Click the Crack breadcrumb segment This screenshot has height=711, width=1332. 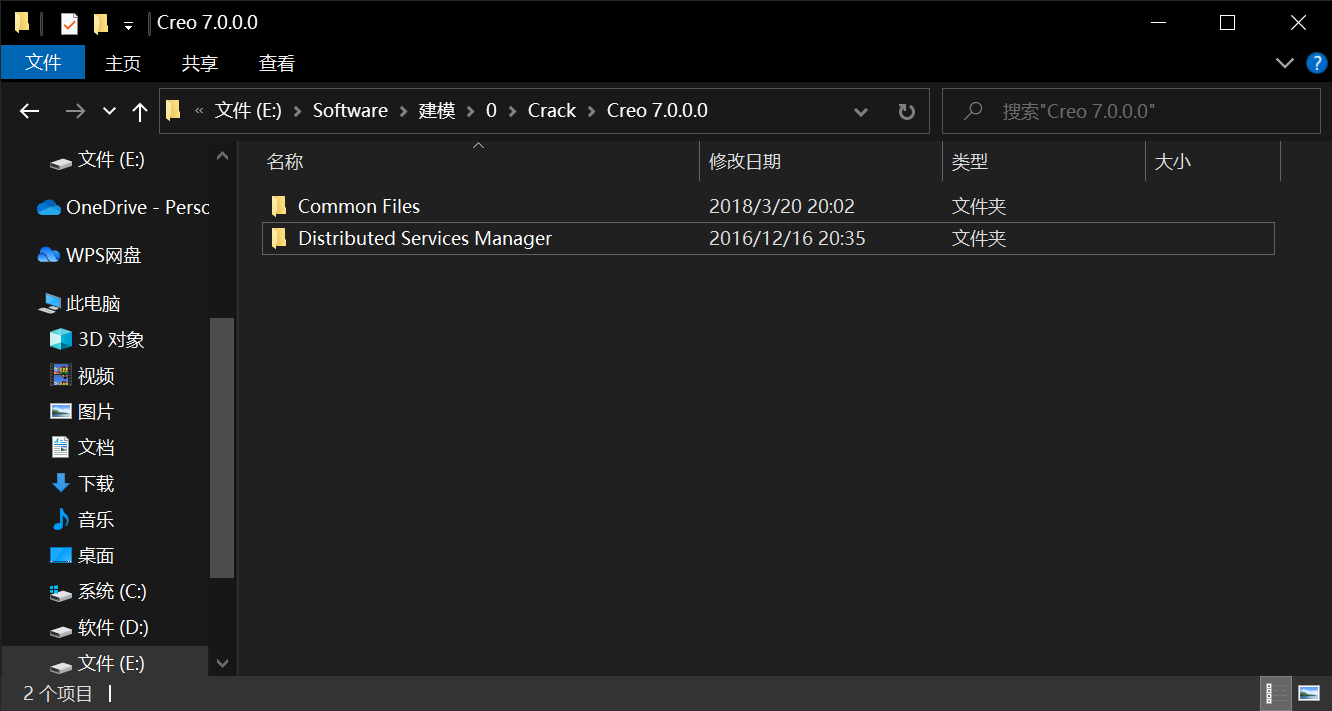coord(552,111)
